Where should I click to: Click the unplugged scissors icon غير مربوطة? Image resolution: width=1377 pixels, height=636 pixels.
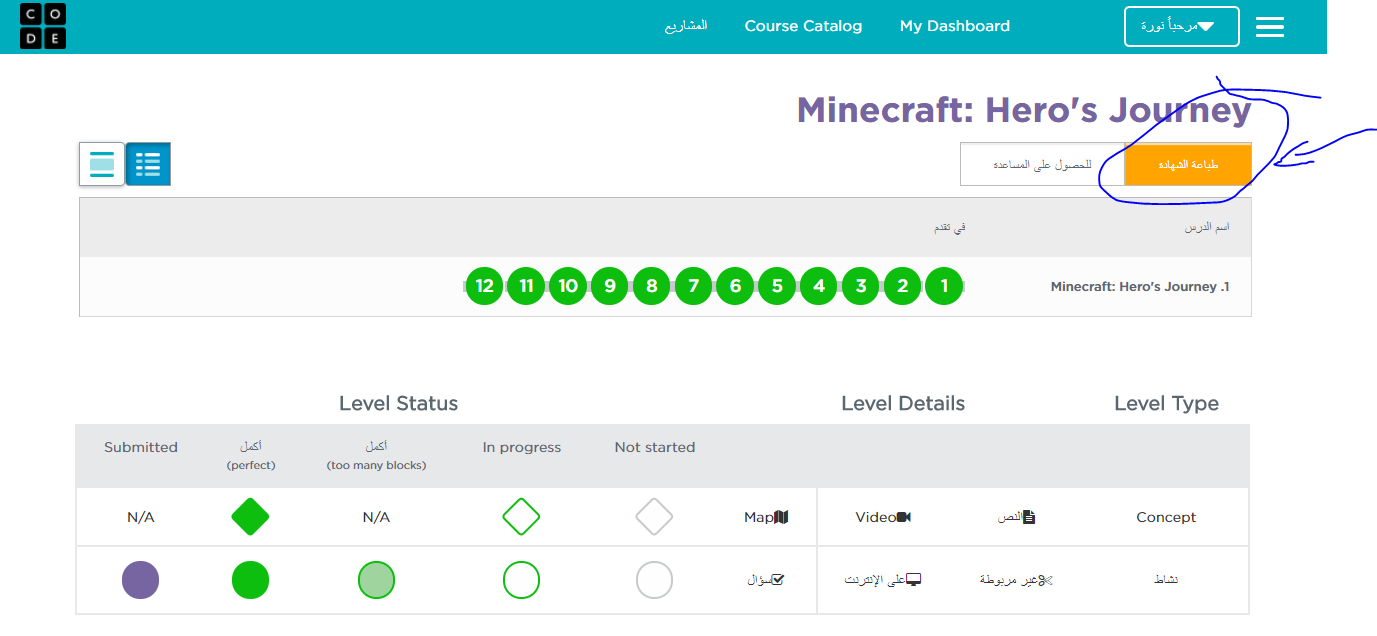[x=1047, y=579]
